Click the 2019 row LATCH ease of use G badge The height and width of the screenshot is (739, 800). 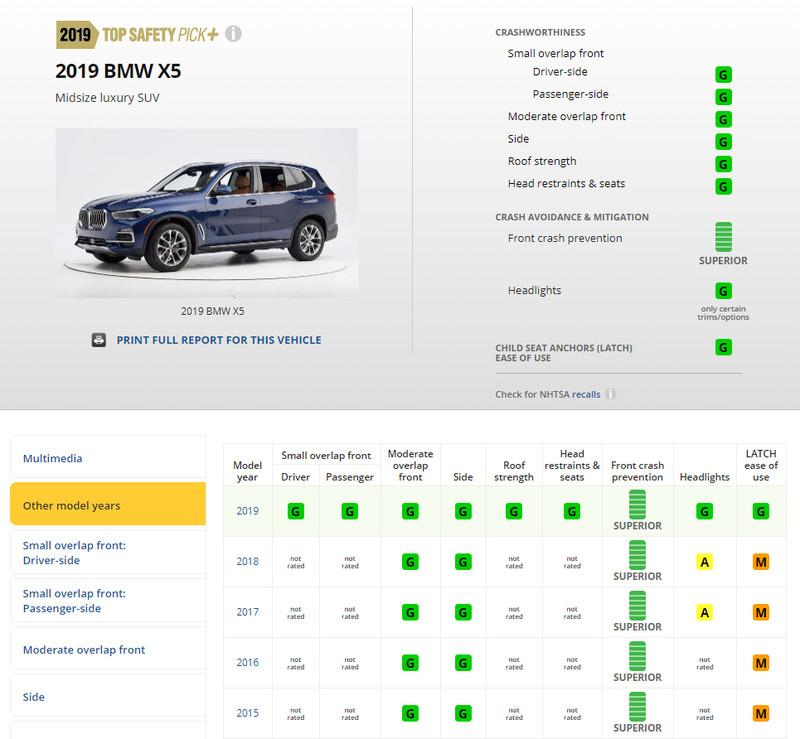click(x=761, y=511)
